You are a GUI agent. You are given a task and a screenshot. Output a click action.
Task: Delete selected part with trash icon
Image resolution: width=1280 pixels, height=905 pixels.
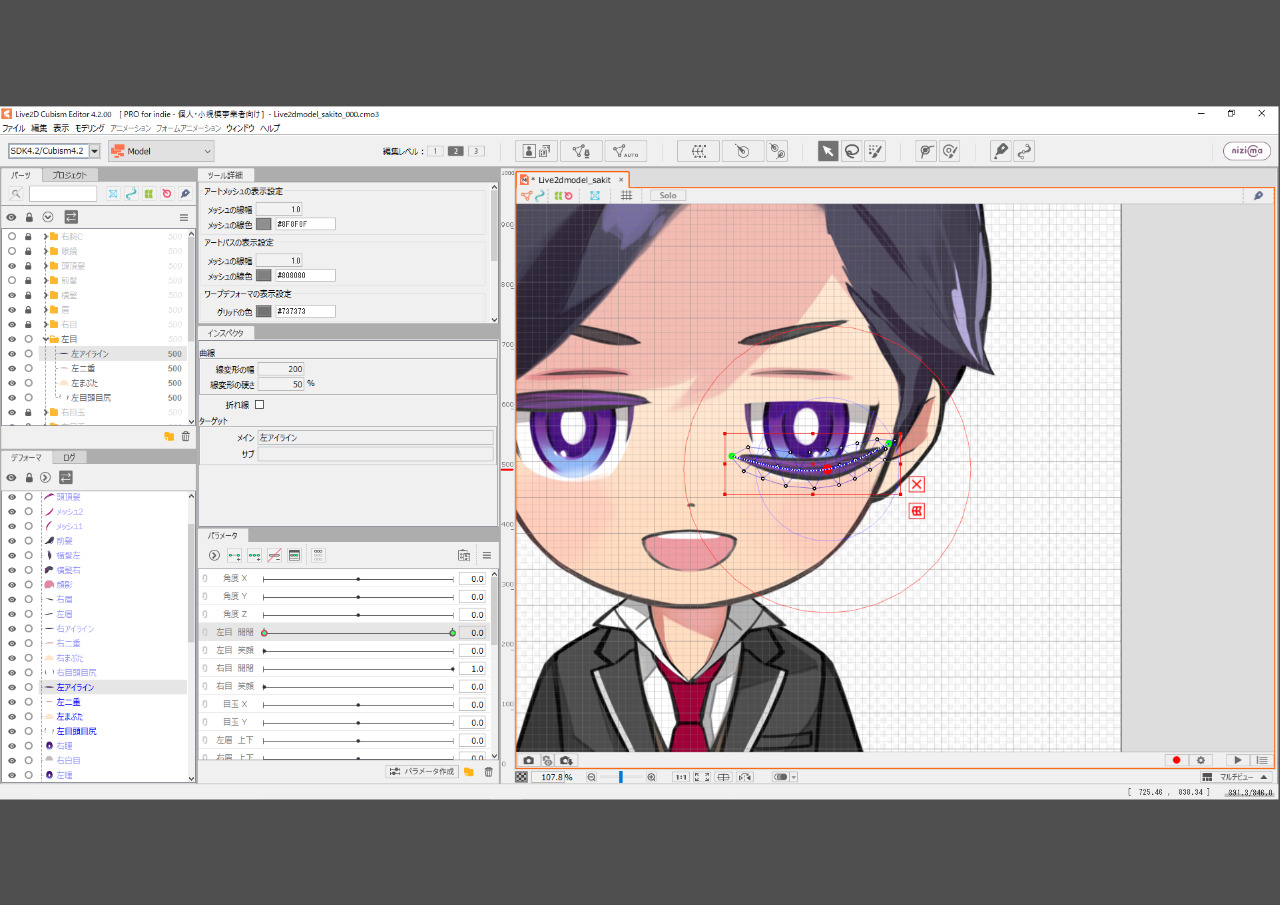tap(185, 436)
